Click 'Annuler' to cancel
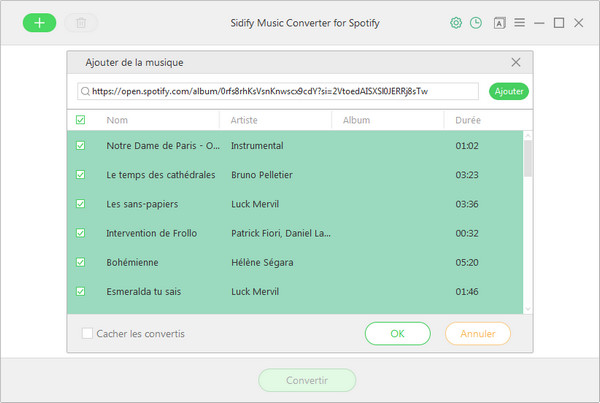Image resolution: width=600 pixels, height=403 pixels. tap(477, 333)
